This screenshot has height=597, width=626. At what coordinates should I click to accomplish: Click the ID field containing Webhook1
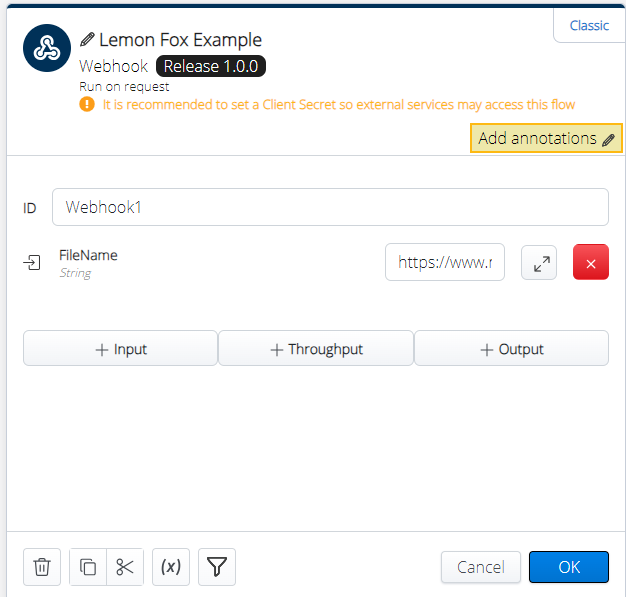[330, 207]
